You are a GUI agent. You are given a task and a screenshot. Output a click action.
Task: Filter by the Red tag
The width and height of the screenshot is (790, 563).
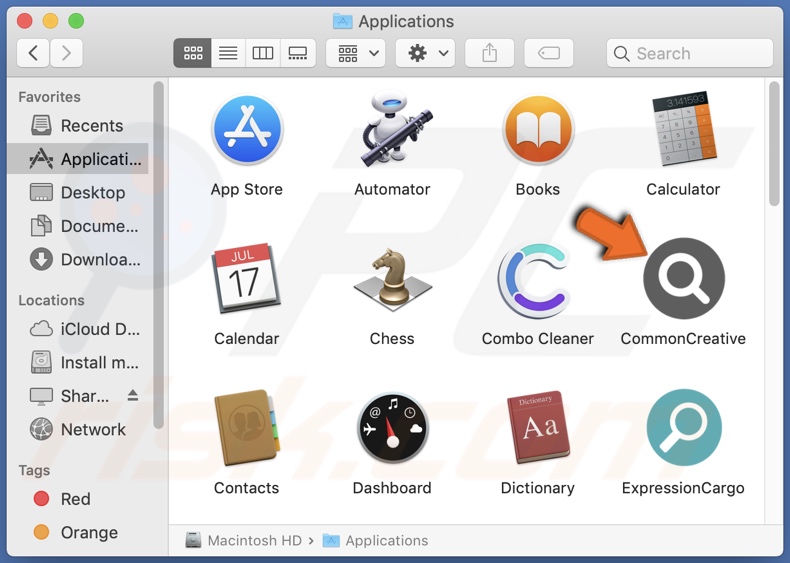pos(77,499)
